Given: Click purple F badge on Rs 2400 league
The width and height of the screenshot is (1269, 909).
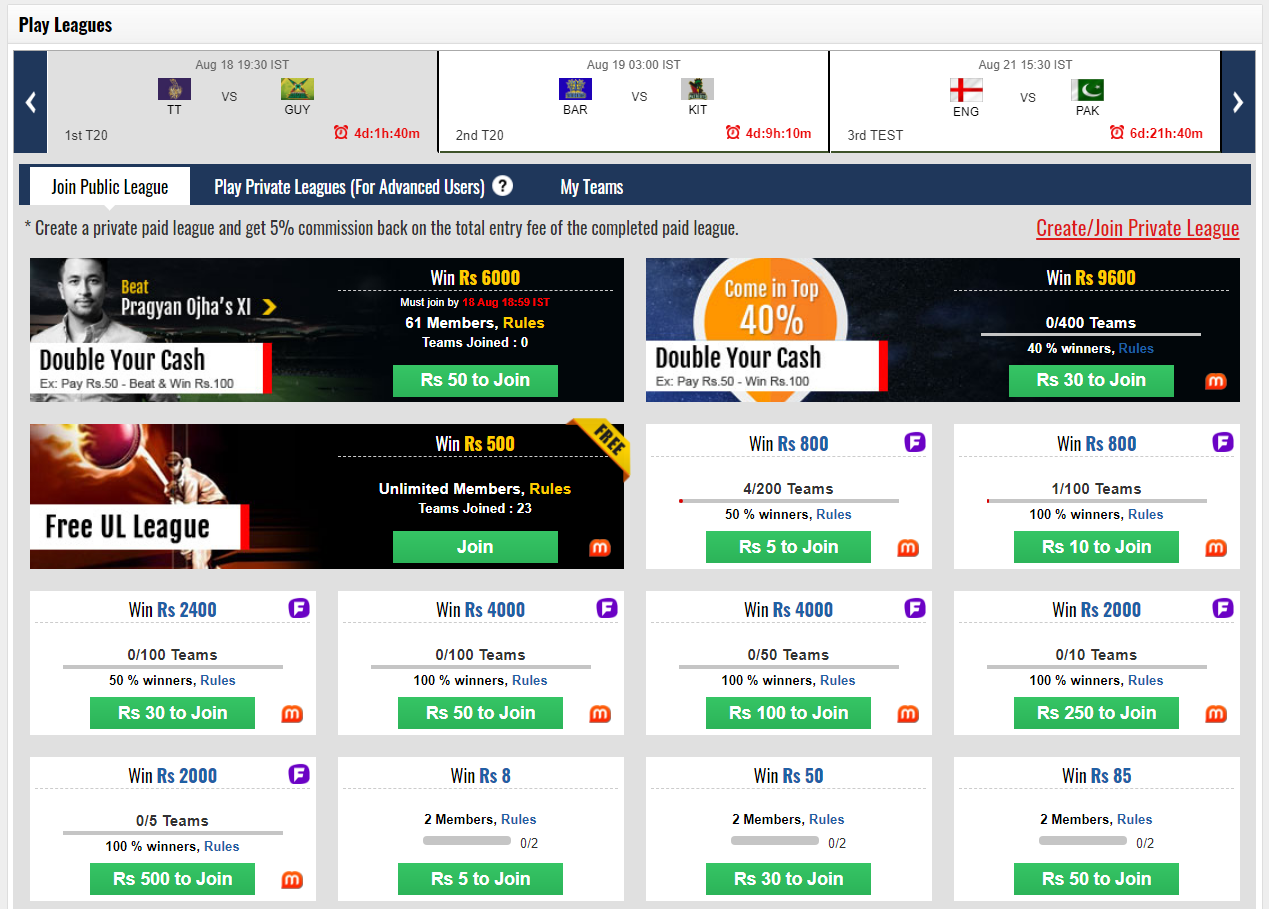Looking at the screenshot, I should 298,608.
